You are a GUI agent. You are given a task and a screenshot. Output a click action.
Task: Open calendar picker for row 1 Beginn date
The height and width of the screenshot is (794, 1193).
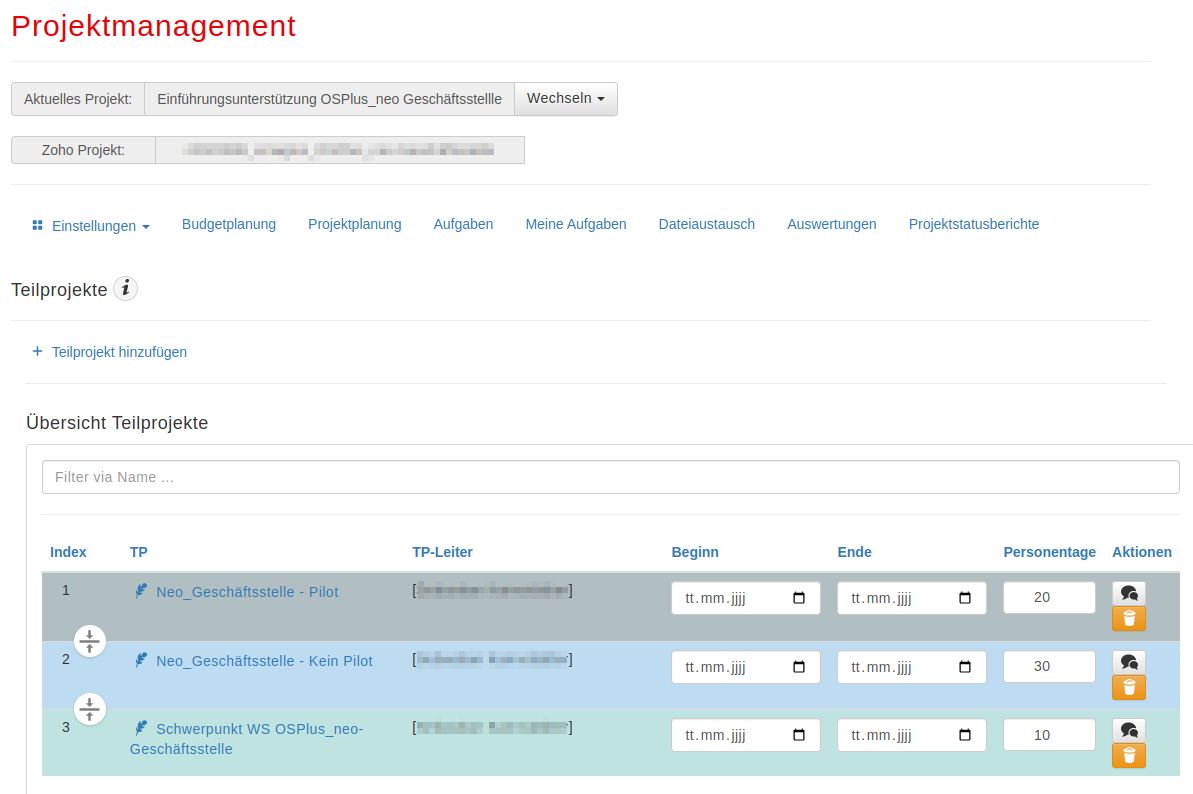point(799,598)
